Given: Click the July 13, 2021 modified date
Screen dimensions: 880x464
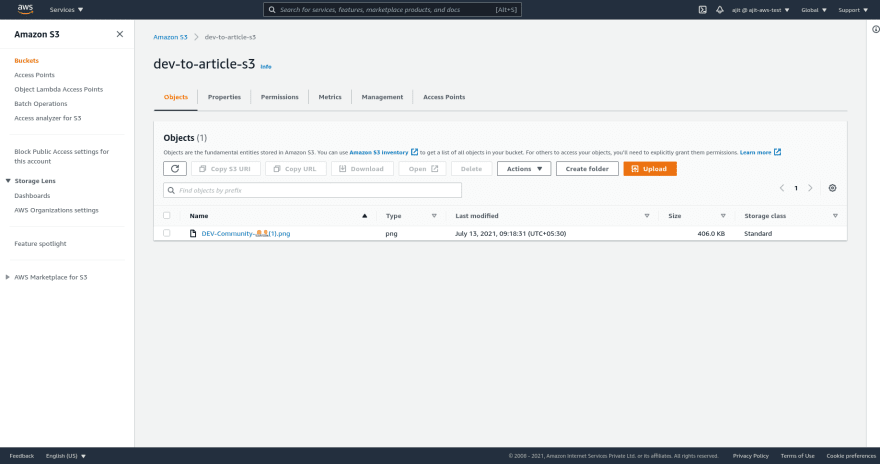Looking at the screenshot, I should (x=510, y=233).
